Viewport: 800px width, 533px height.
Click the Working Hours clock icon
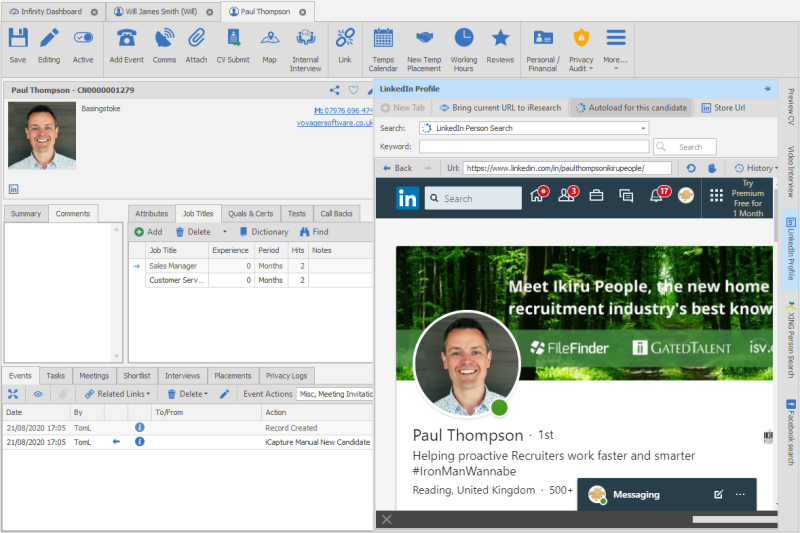point(463,38)
